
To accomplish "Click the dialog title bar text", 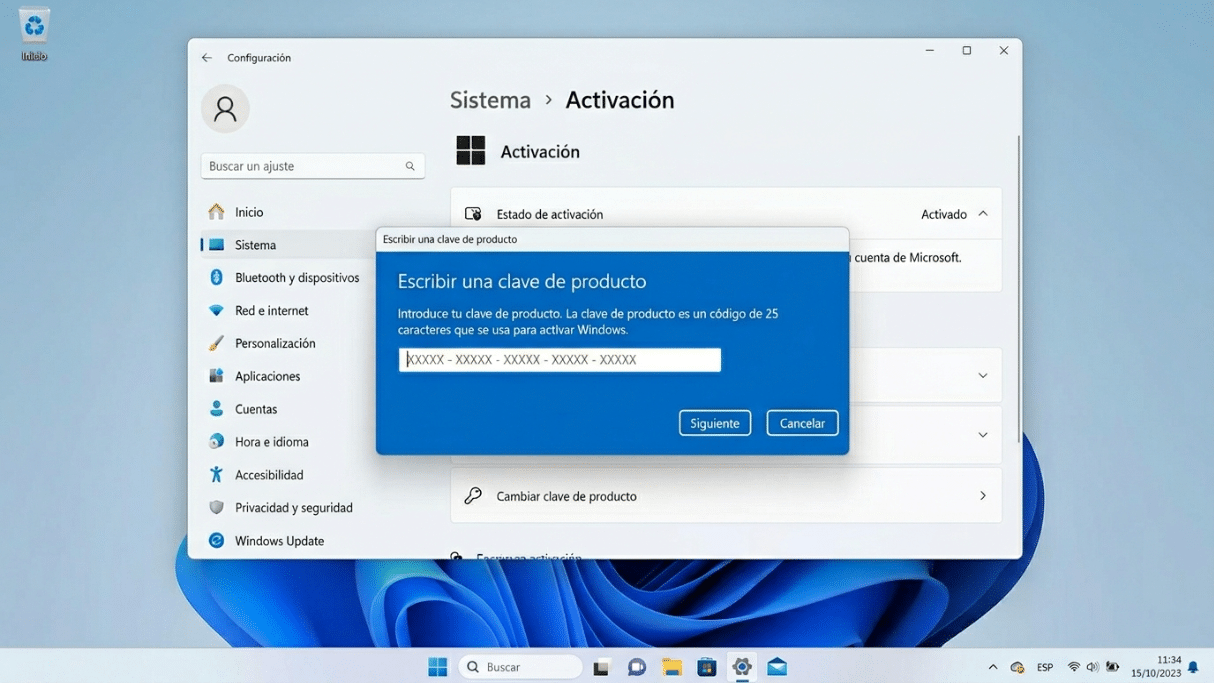I will point(450,239).
